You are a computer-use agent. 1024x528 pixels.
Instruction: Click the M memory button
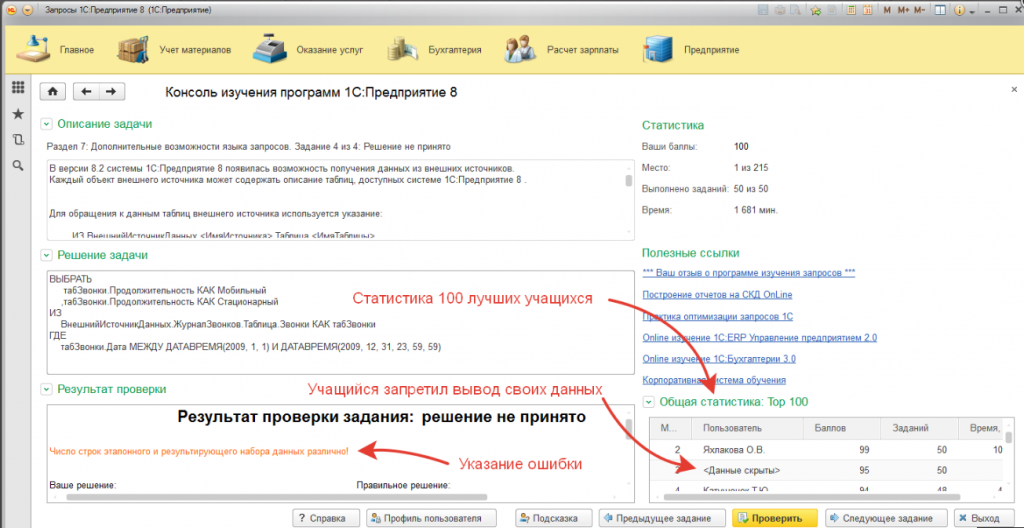tap(887, 10)
